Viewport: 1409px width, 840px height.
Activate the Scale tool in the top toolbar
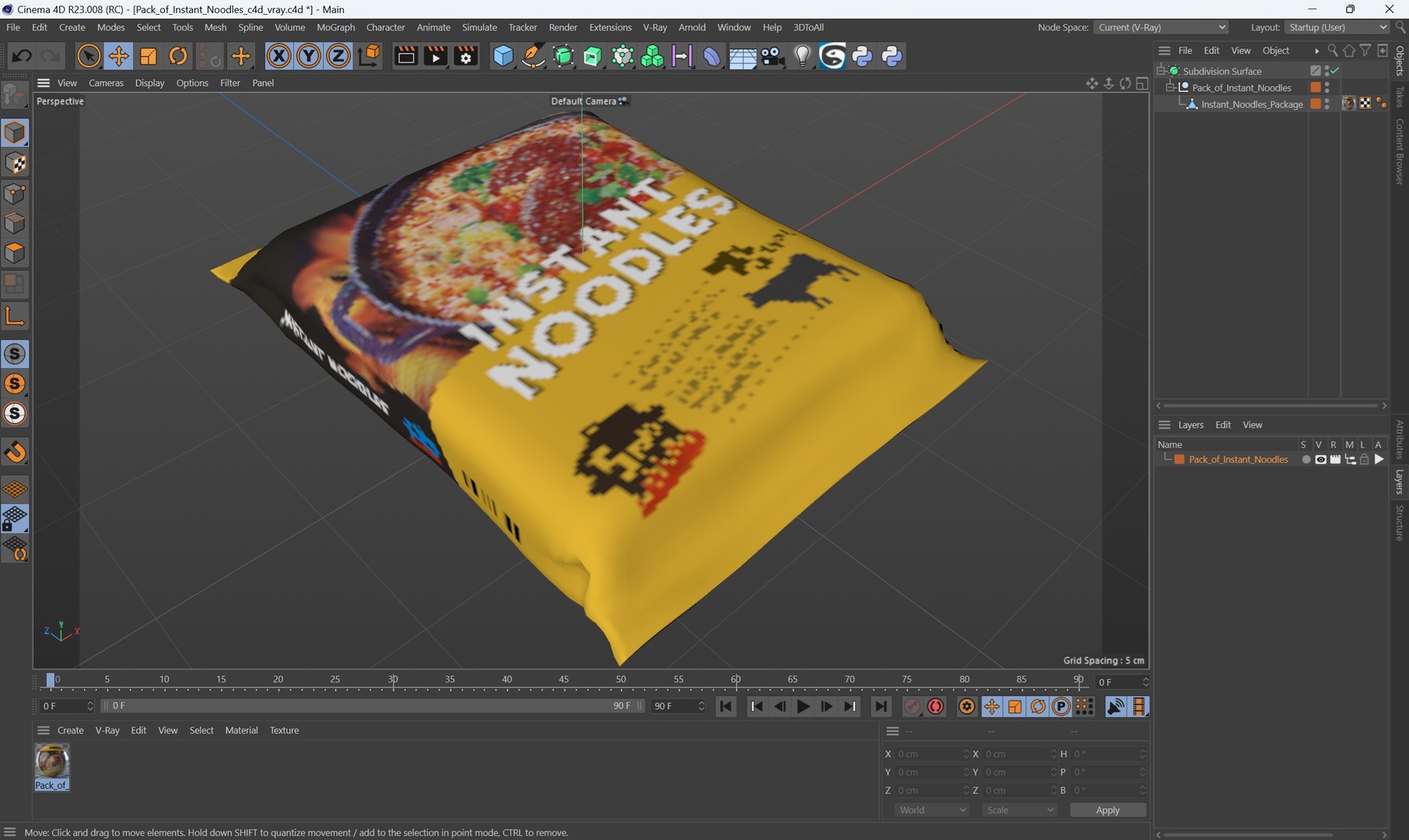[x=148, y=56]
